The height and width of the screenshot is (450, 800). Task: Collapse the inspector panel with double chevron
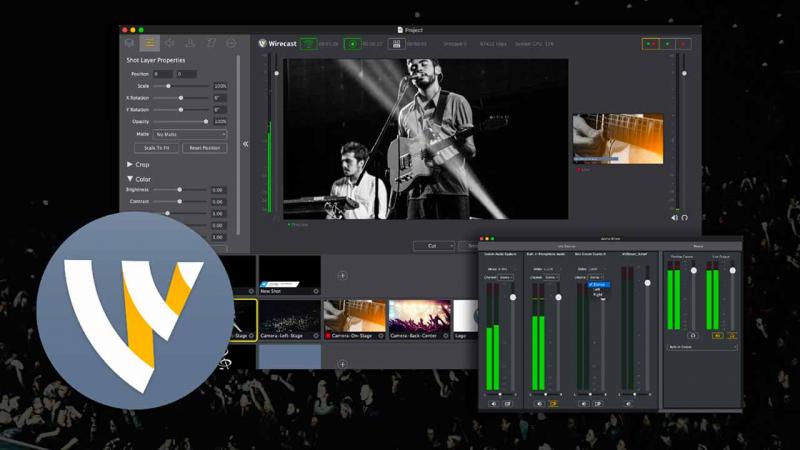246,143
